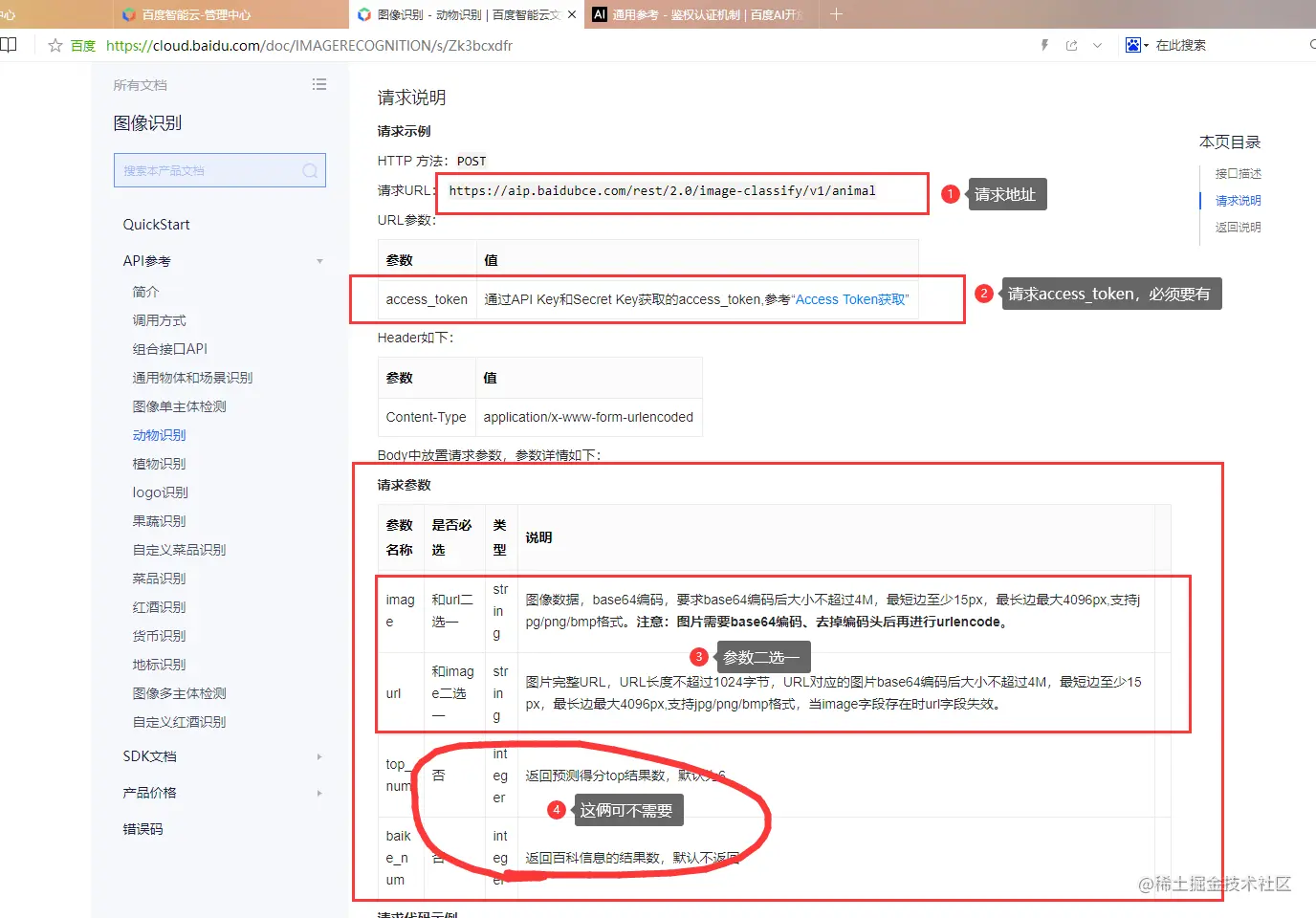Select the 图像识别 - 动物识别 tab

pos(466,14)
